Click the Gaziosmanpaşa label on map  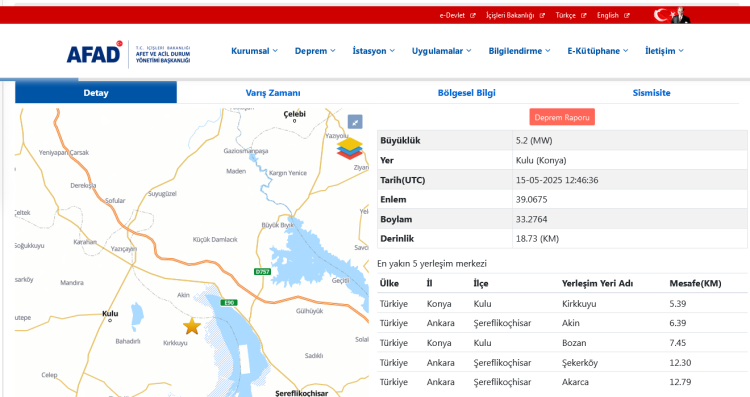pyautogui.click(x=246, y=151)
